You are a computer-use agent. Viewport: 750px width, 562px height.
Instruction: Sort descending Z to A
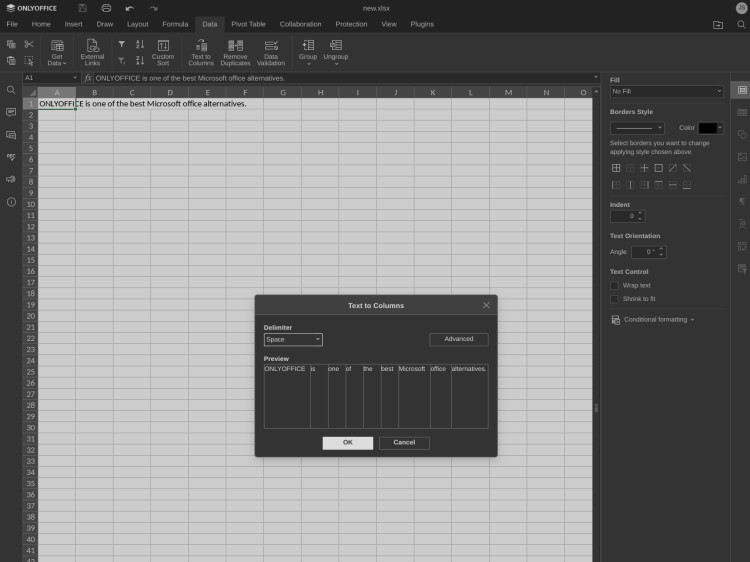(x=140, y=61)
